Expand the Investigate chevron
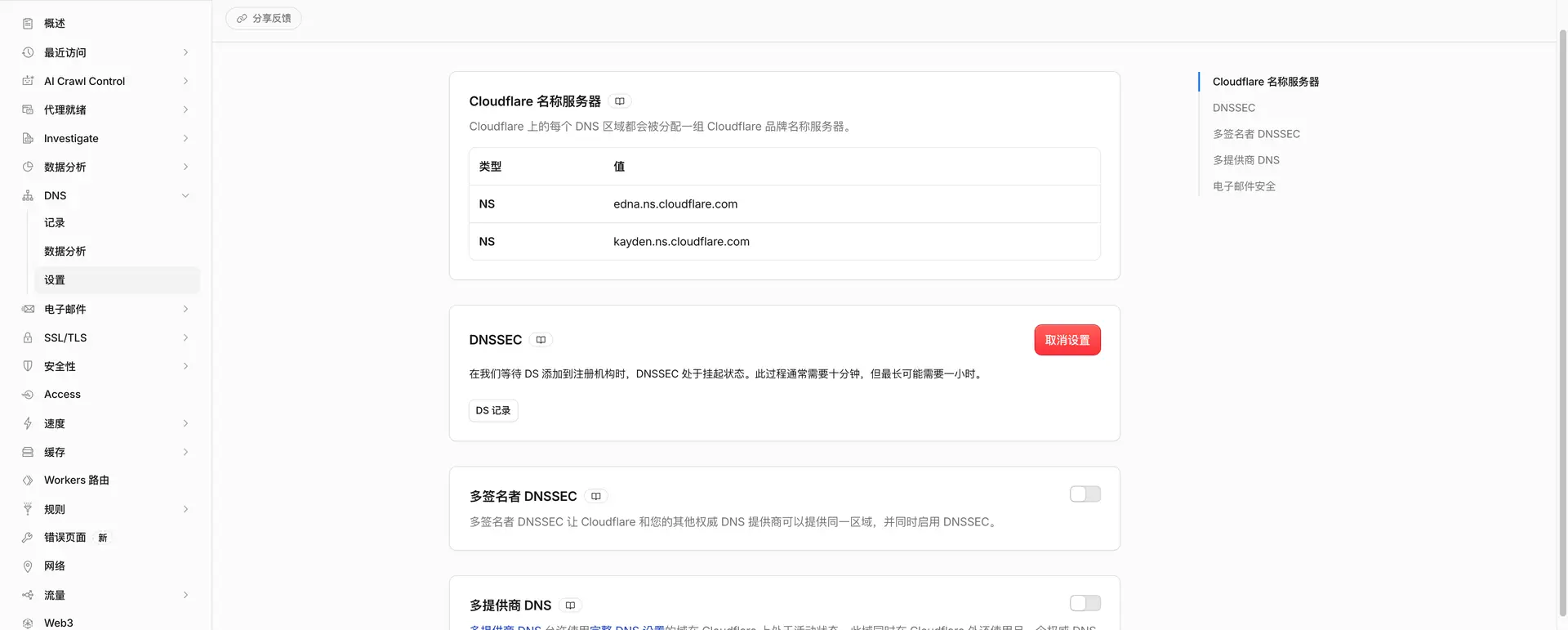 pyautogui.click(x=185, y=138)
